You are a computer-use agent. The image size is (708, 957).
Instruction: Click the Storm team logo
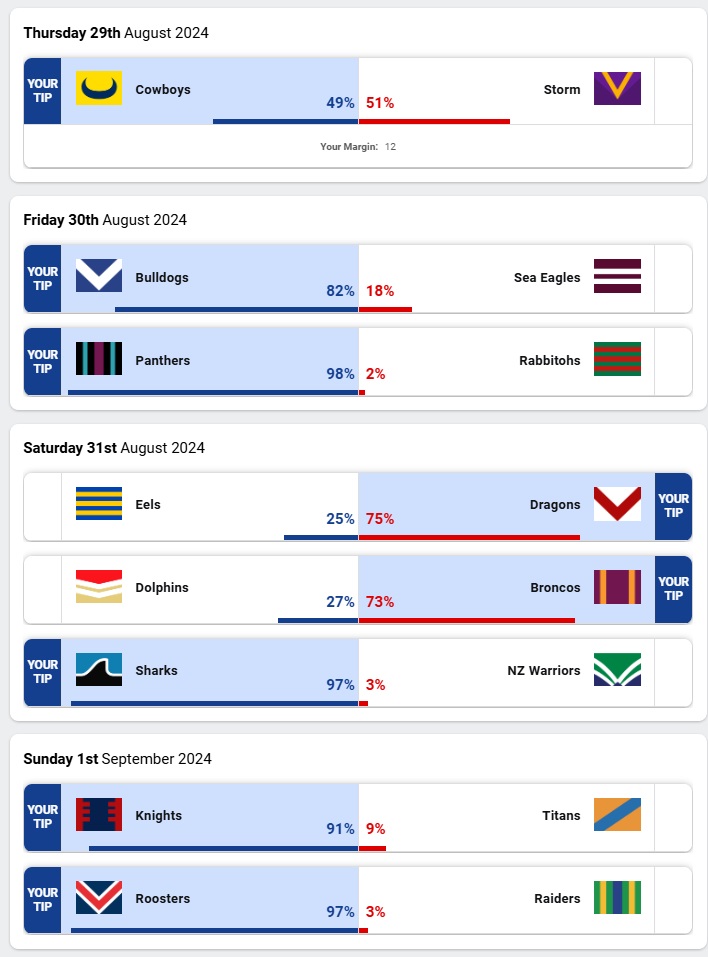(617, 88)
